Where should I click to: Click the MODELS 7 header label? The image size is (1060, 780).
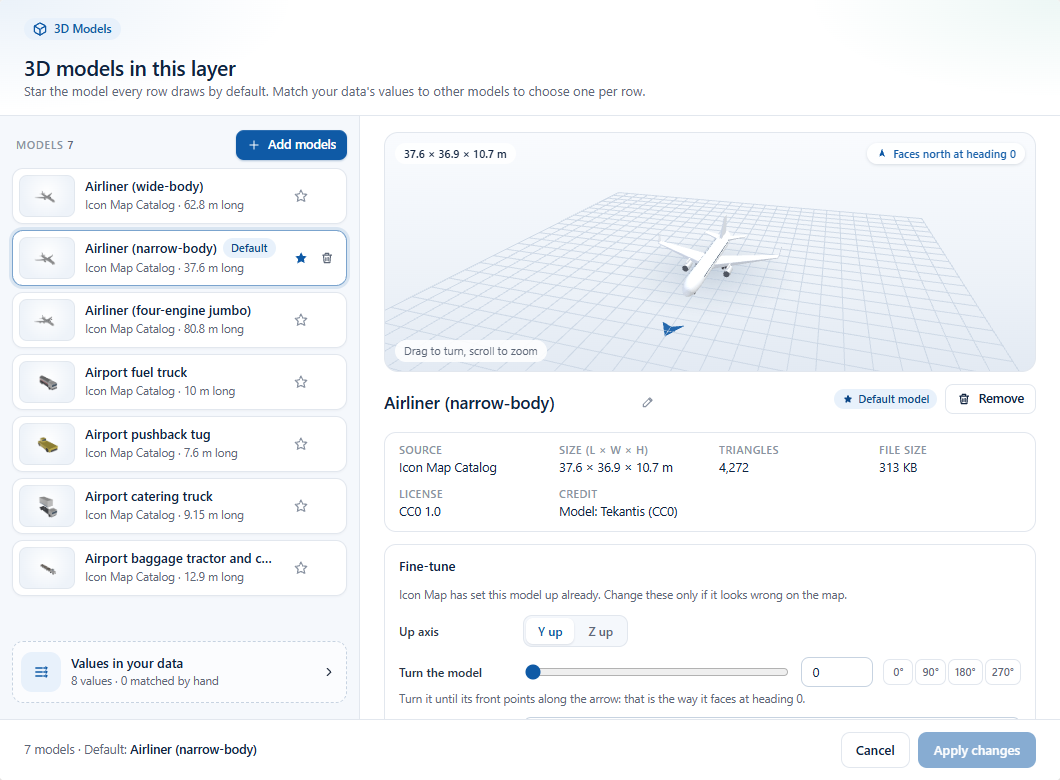click(45, 145)
